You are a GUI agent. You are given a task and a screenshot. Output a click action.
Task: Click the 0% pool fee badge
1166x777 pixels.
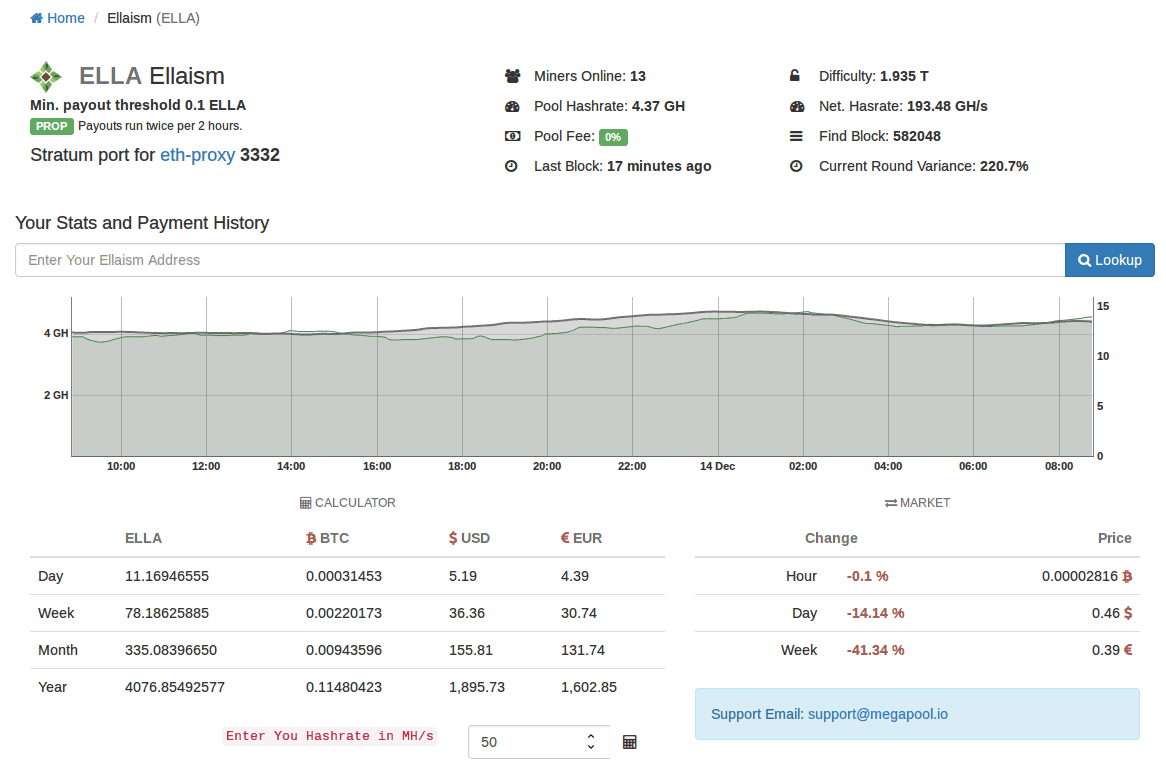[613, 137]
